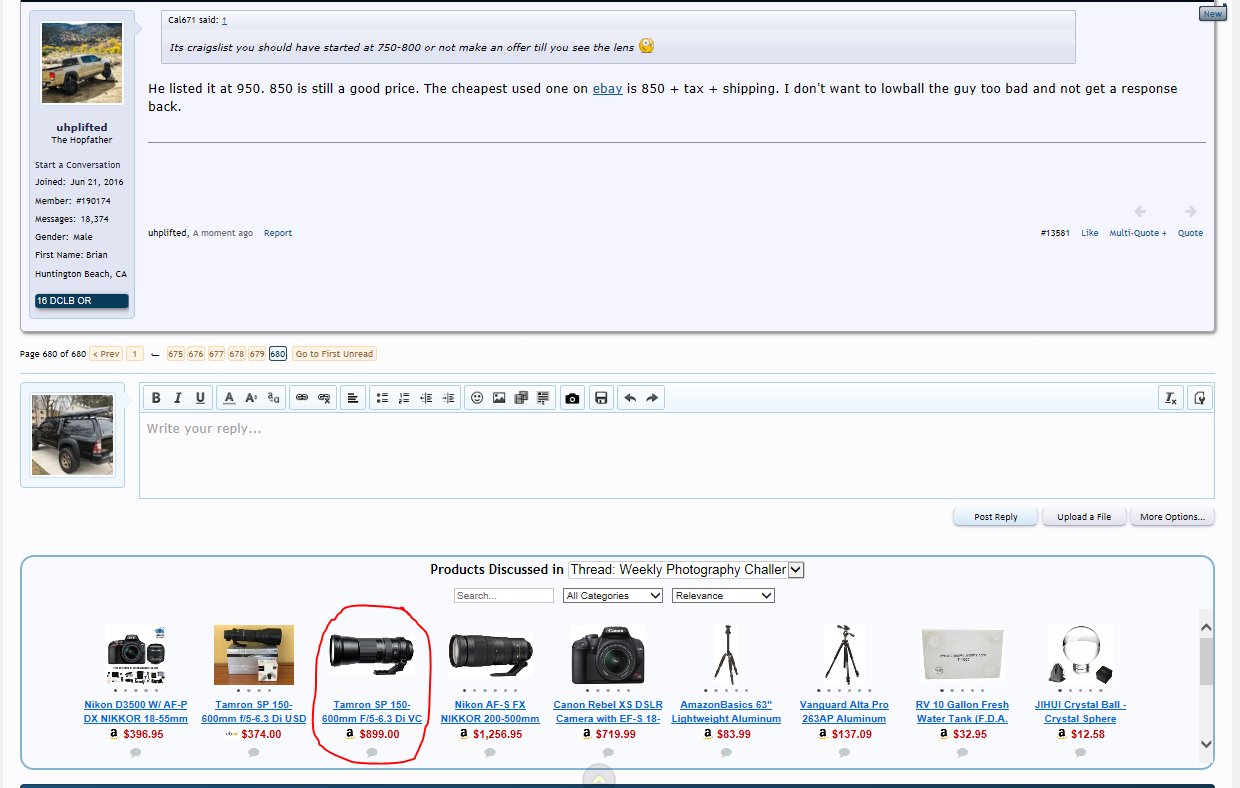Open the font size option
1240x788 pixels.
click(251, 398)
